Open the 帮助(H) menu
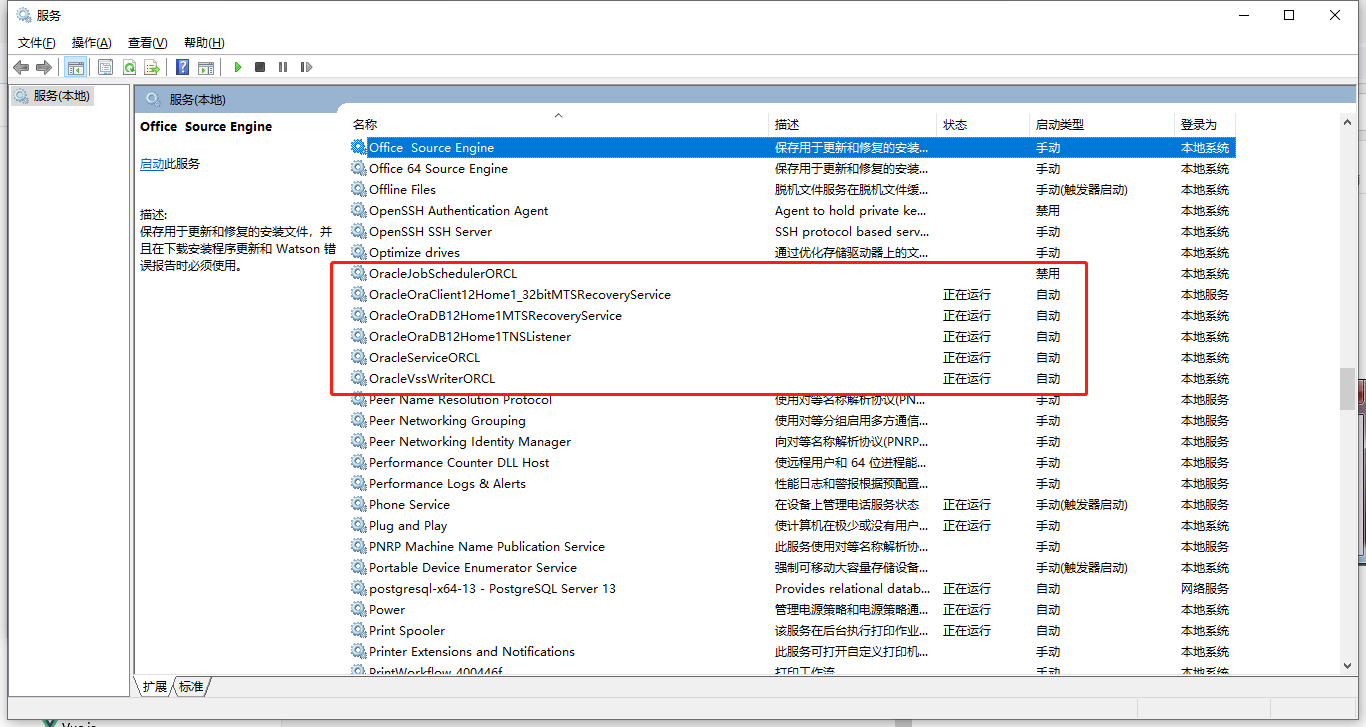 (x=204, y=42)
